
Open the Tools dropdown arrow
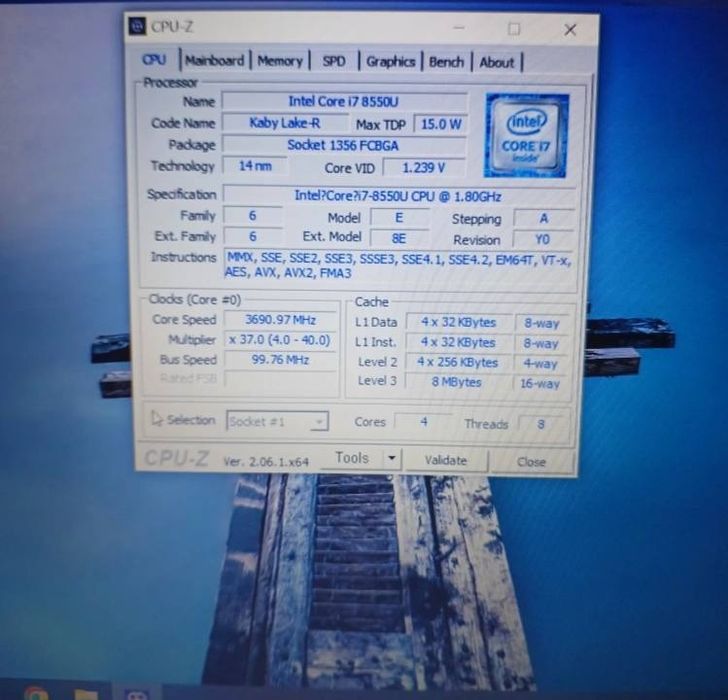coord(392,459)
